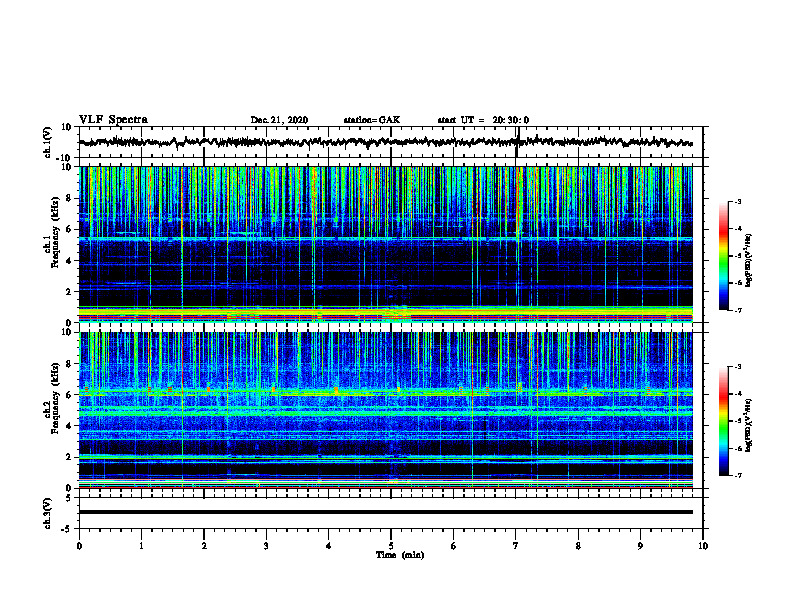Select the "Dec. 21, 2020" date label
The height and width of the screenshot is (612, 792).
[x=279, y=120]
